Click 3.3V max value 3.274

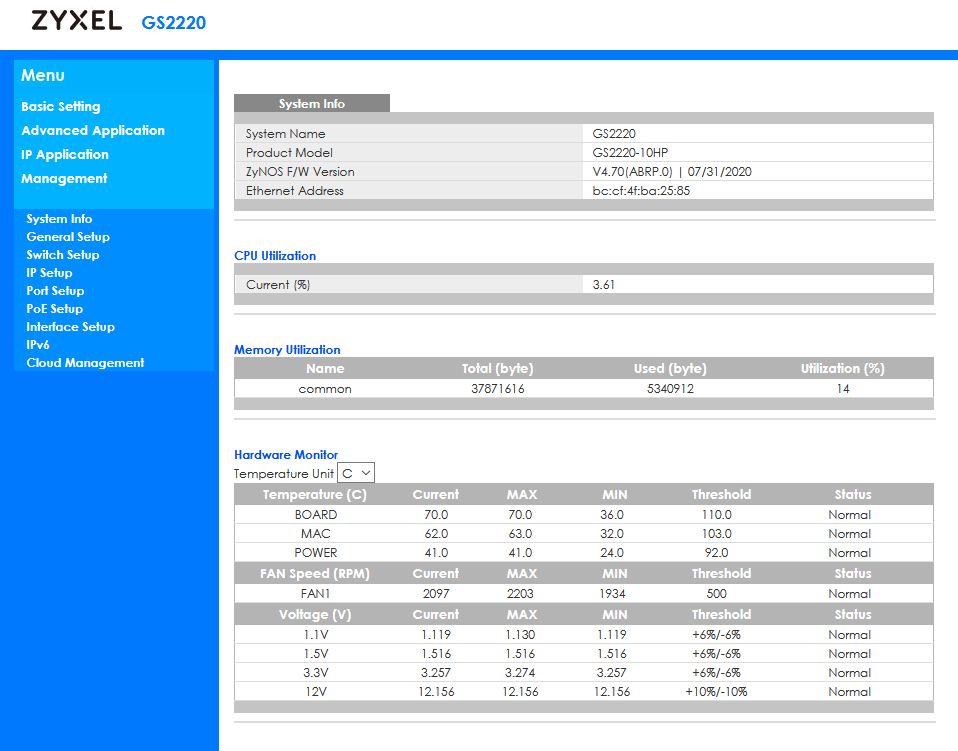point(520,672)
